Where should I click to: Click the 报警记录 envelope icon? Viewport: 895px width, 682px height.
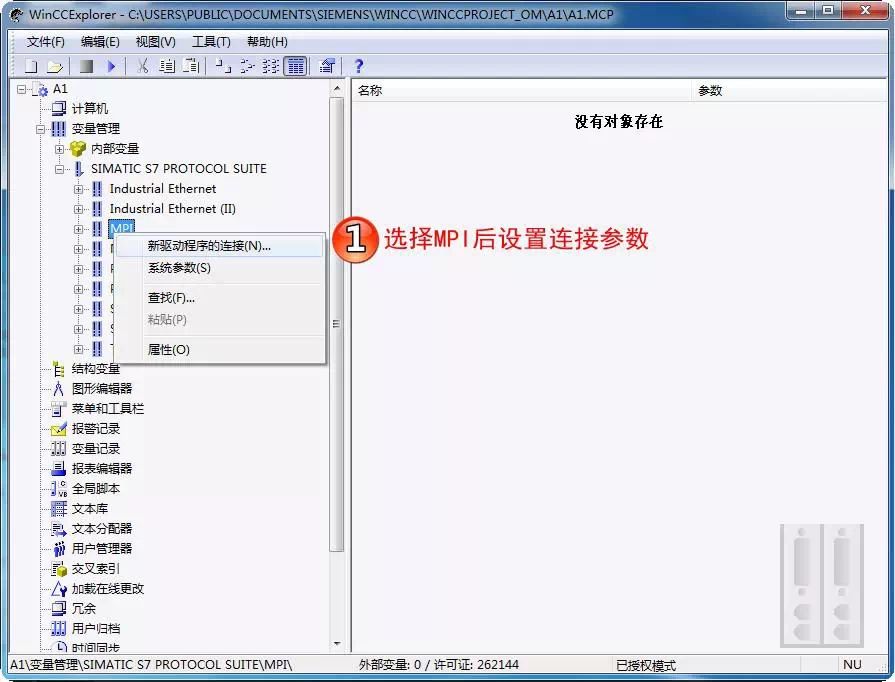point(58,429)
